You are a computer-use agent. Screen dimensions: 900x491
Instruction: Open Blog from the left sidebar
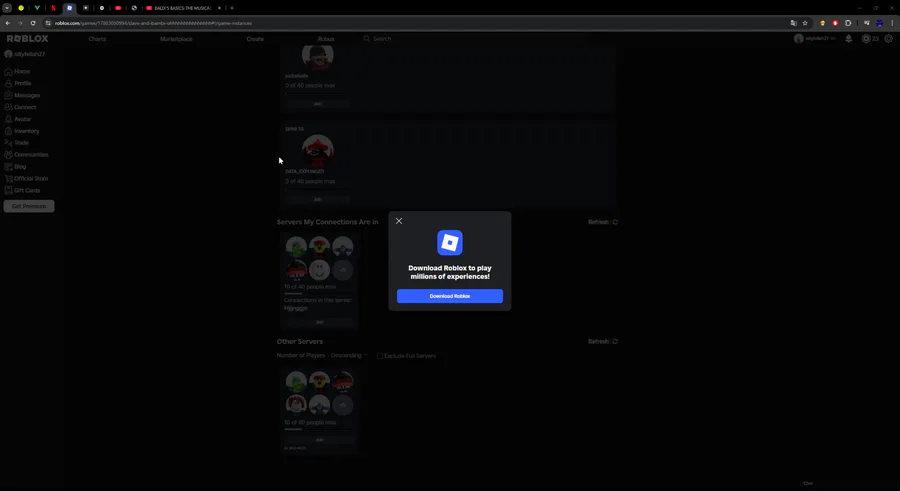click(x=15, y=167)
